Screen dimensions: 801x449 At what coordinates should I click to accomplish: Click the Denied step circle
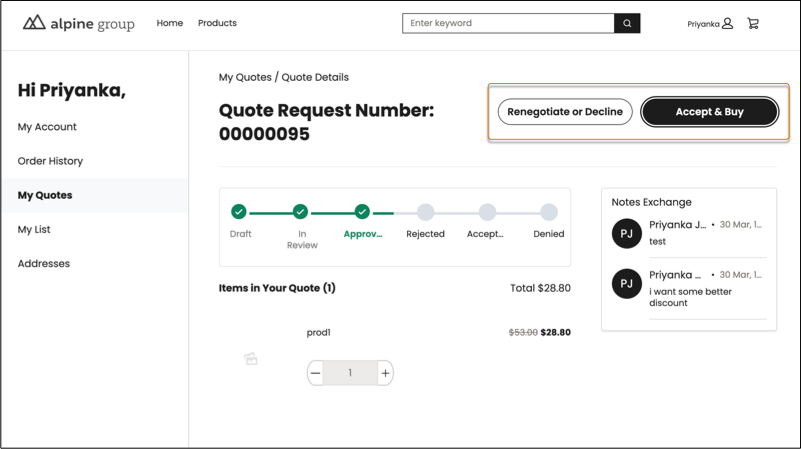point(549,211)
